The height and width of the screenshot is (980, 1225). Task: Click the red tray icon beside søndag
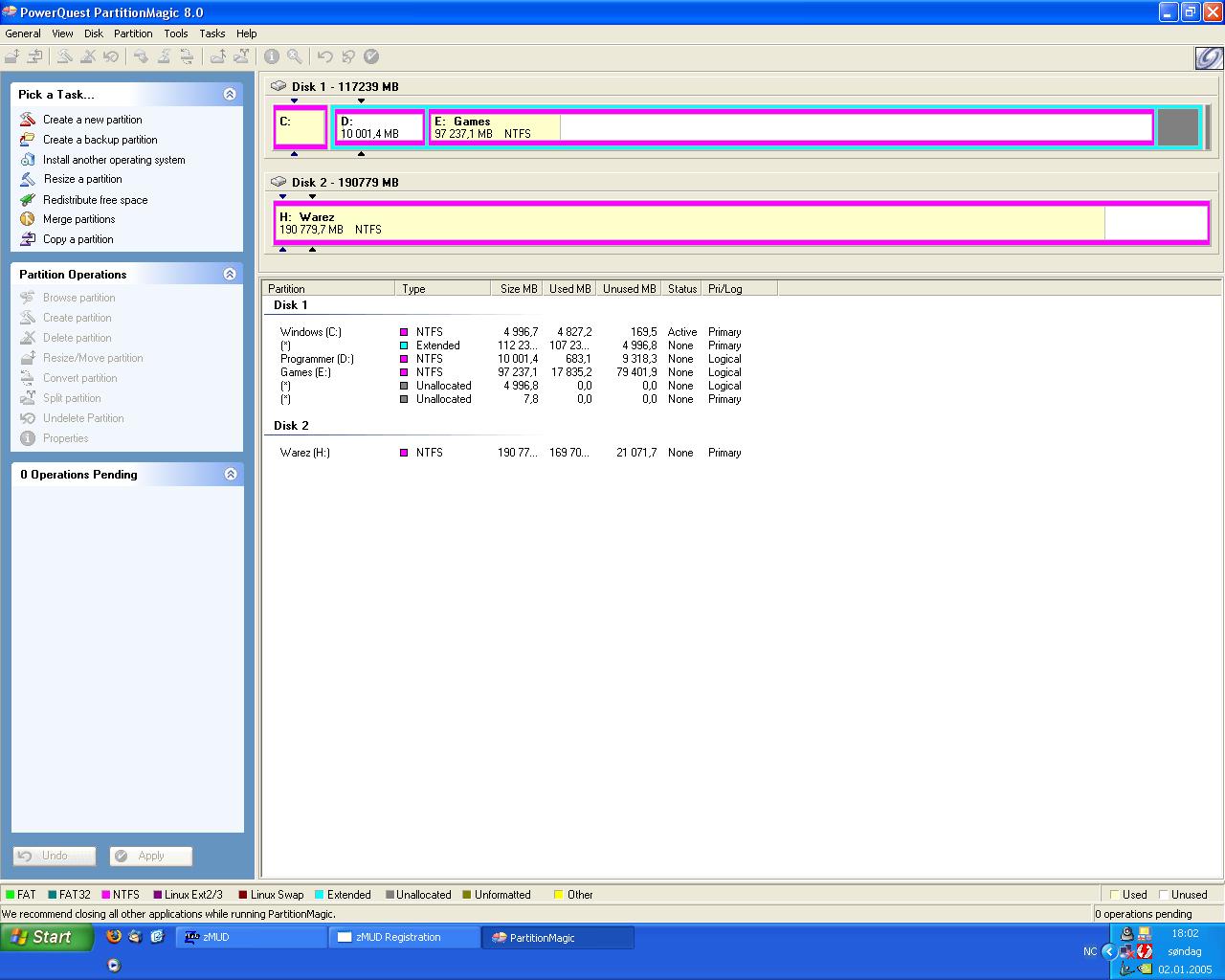point(1145,951)
